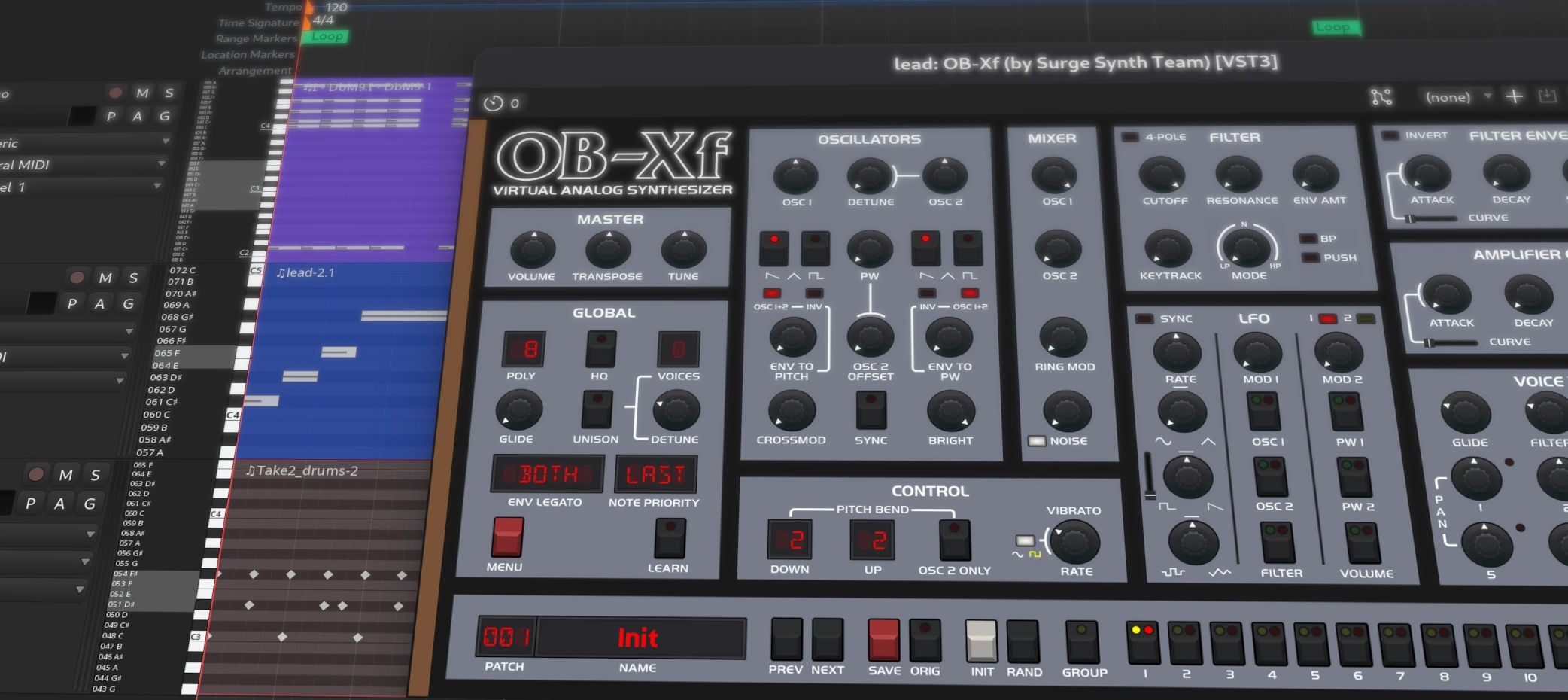The height and width of the screenshot is (700, 1568).
Task: Select the pulse waveform for OSC 1
Action: coord(815,248)
